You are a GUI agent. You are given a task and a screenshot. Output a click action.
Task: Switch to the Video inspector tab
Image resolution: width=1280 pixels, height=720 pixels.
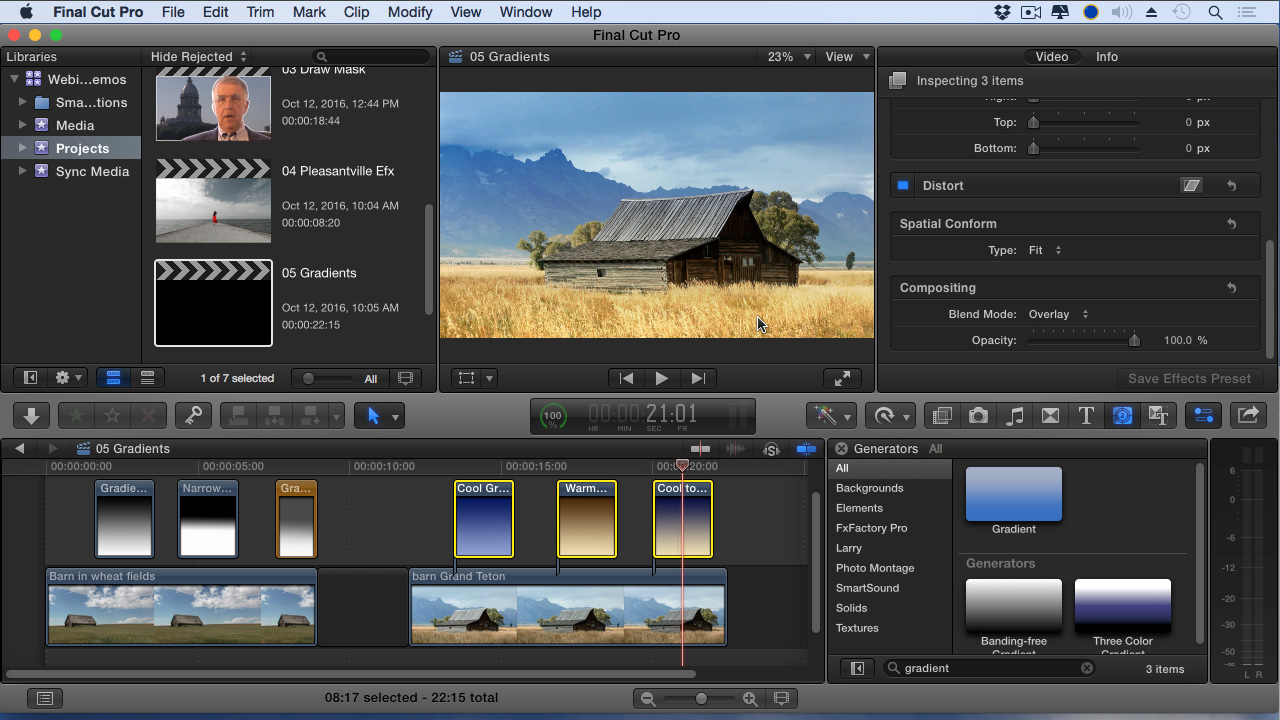[1051, 57]
